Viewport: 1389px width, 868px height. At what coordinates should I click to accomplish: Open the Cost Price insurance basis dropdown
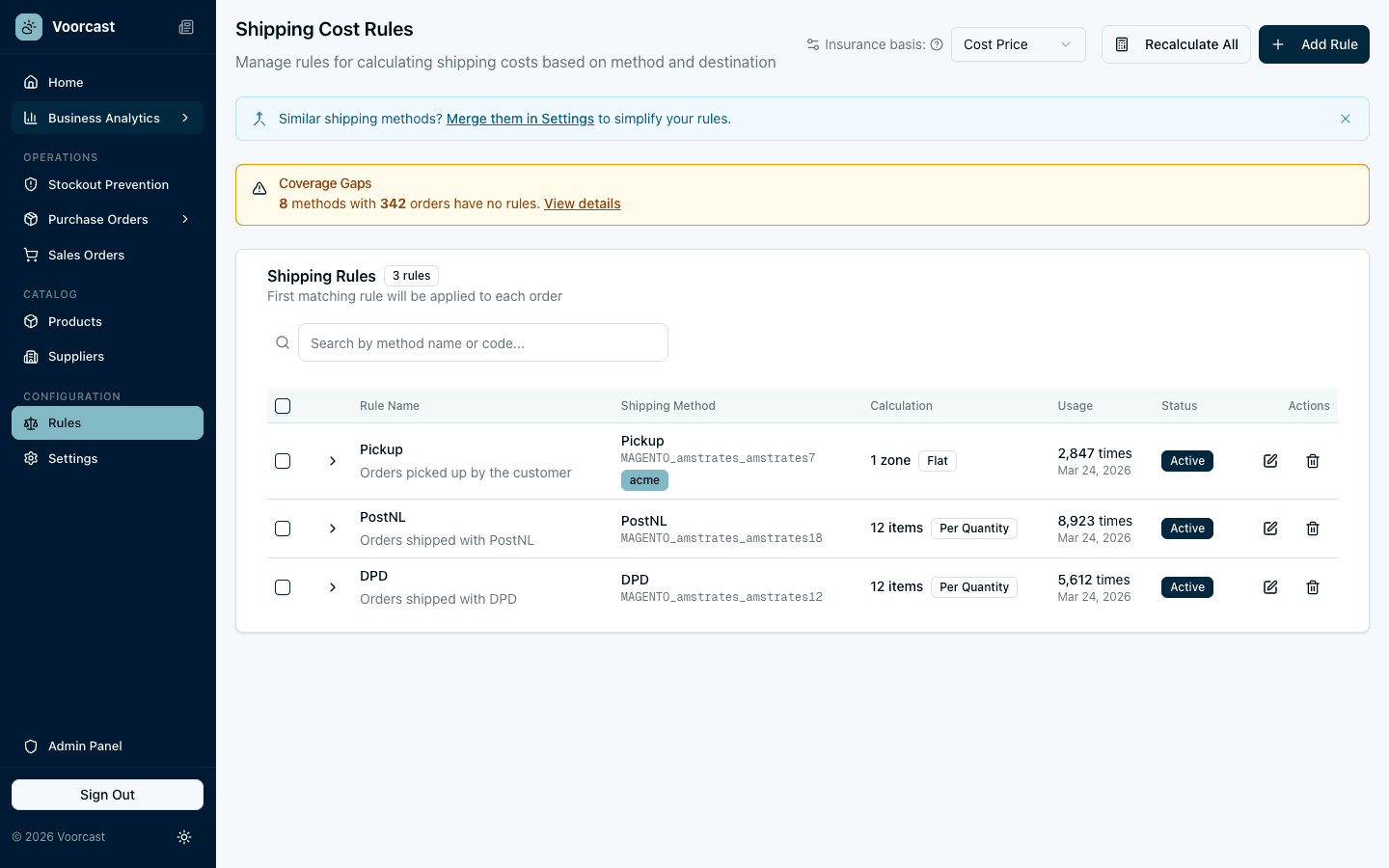coord(1018,44)
